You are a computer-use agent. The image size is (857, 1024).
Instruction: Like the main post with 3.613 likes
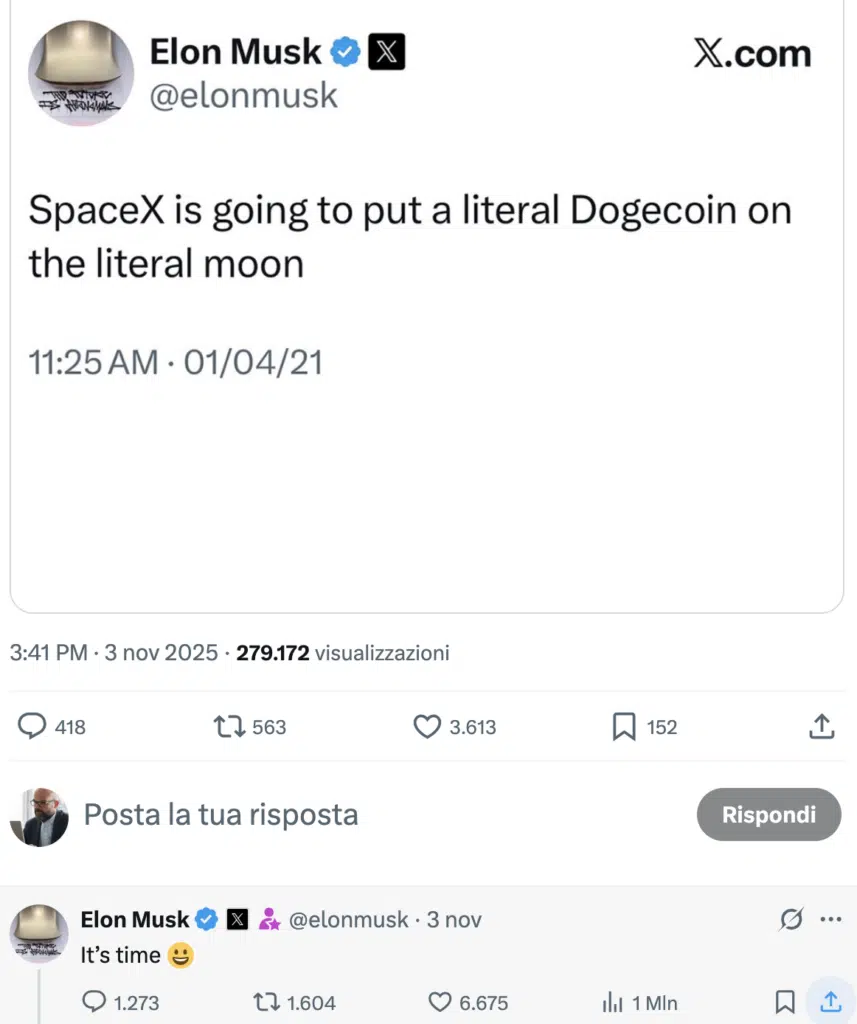[427, 727]
